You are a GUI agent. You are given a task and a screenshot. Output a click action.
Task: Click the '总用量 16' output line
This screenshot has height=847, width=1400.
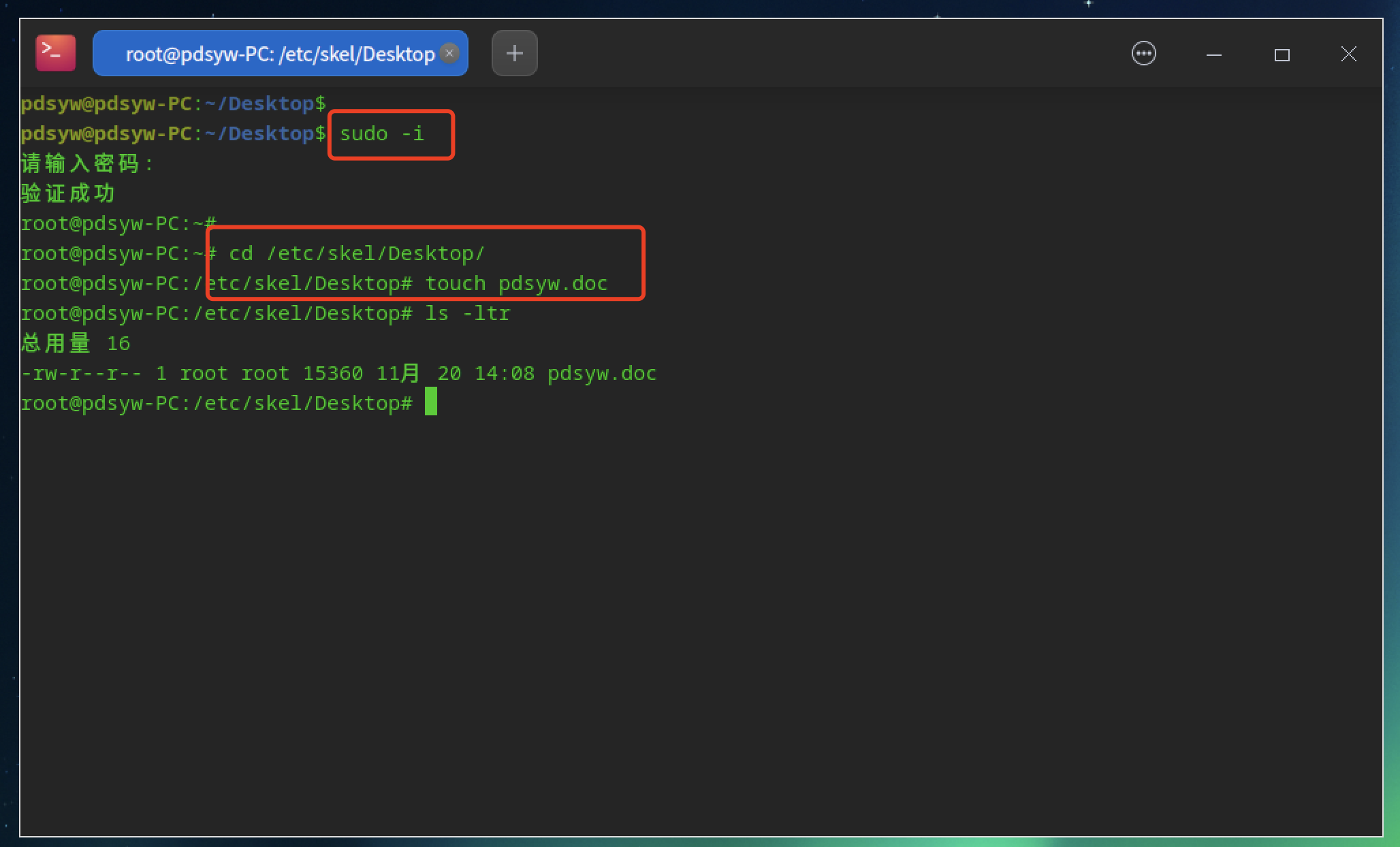[x=76, y=343]
